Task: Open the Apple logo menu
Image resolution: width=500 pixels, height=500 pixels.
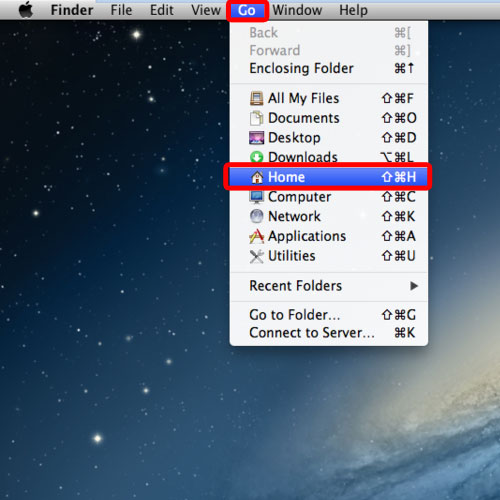Action: (26, 10)
